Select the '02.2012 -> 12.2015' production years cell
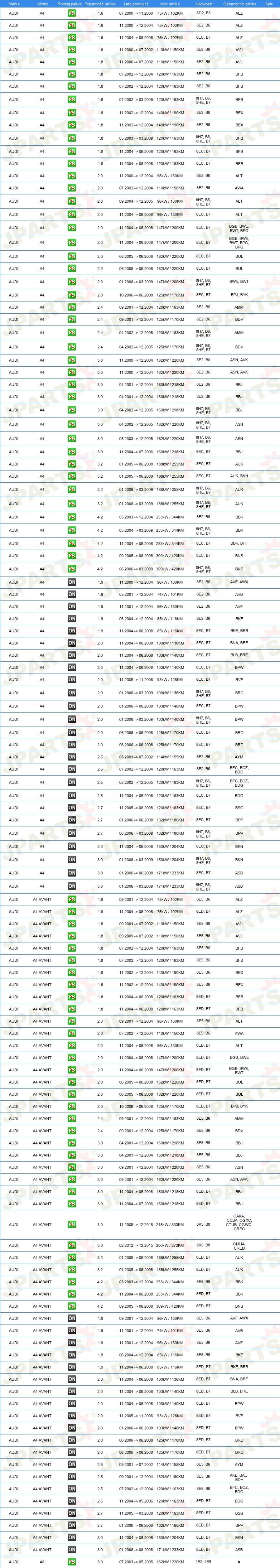The width and height of the screenshot is (280, 1568). pos(136,1245)
